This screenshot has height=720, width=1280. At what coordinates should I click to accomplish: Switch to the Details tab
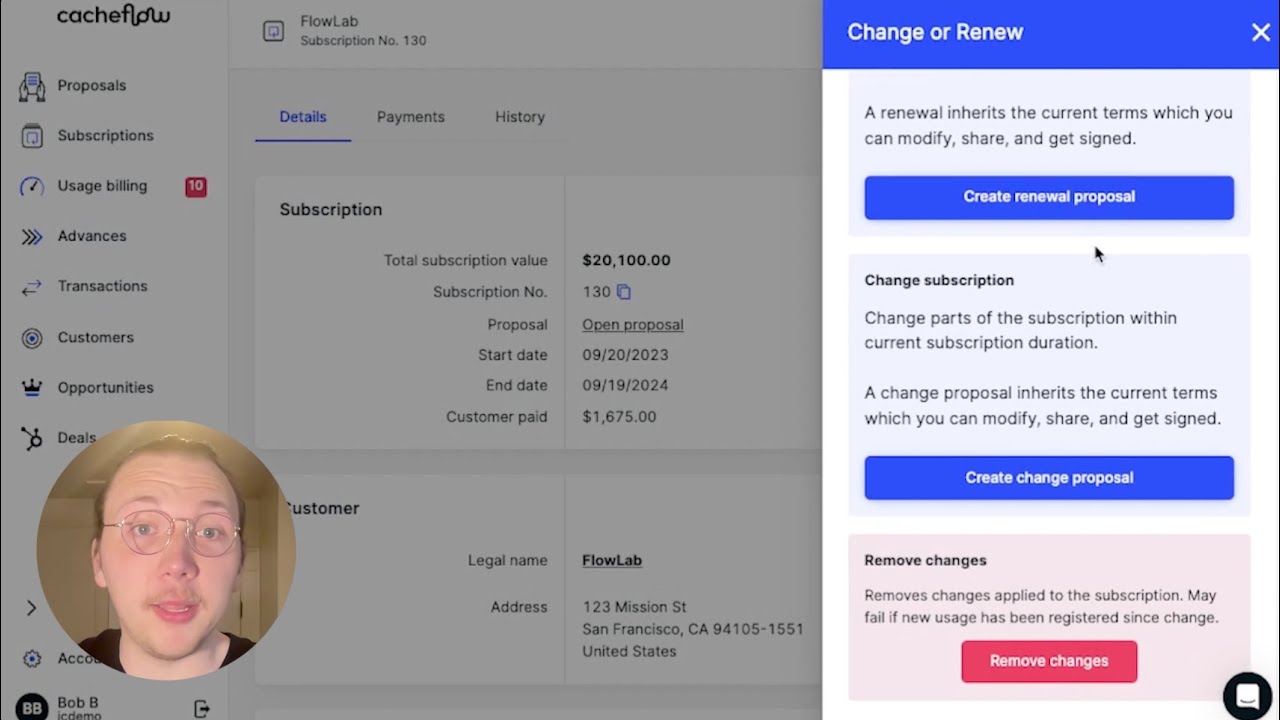click(303, 117)
